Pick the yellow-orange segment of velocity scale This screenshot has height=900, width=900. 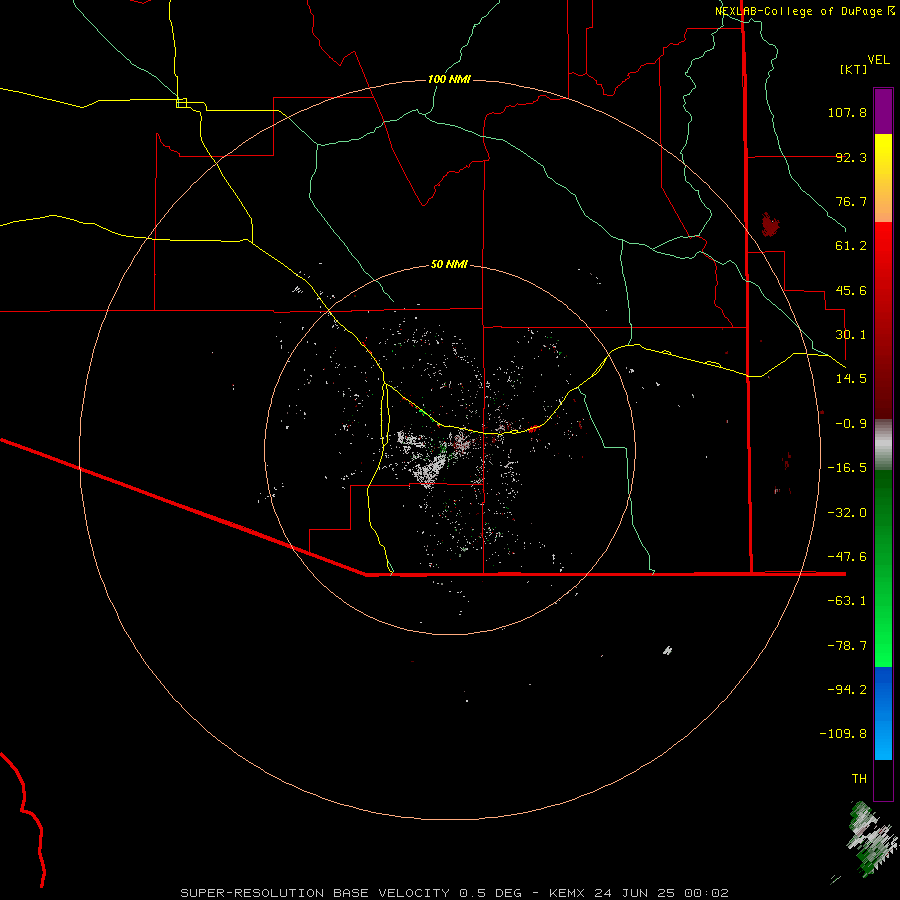[883, 178]
